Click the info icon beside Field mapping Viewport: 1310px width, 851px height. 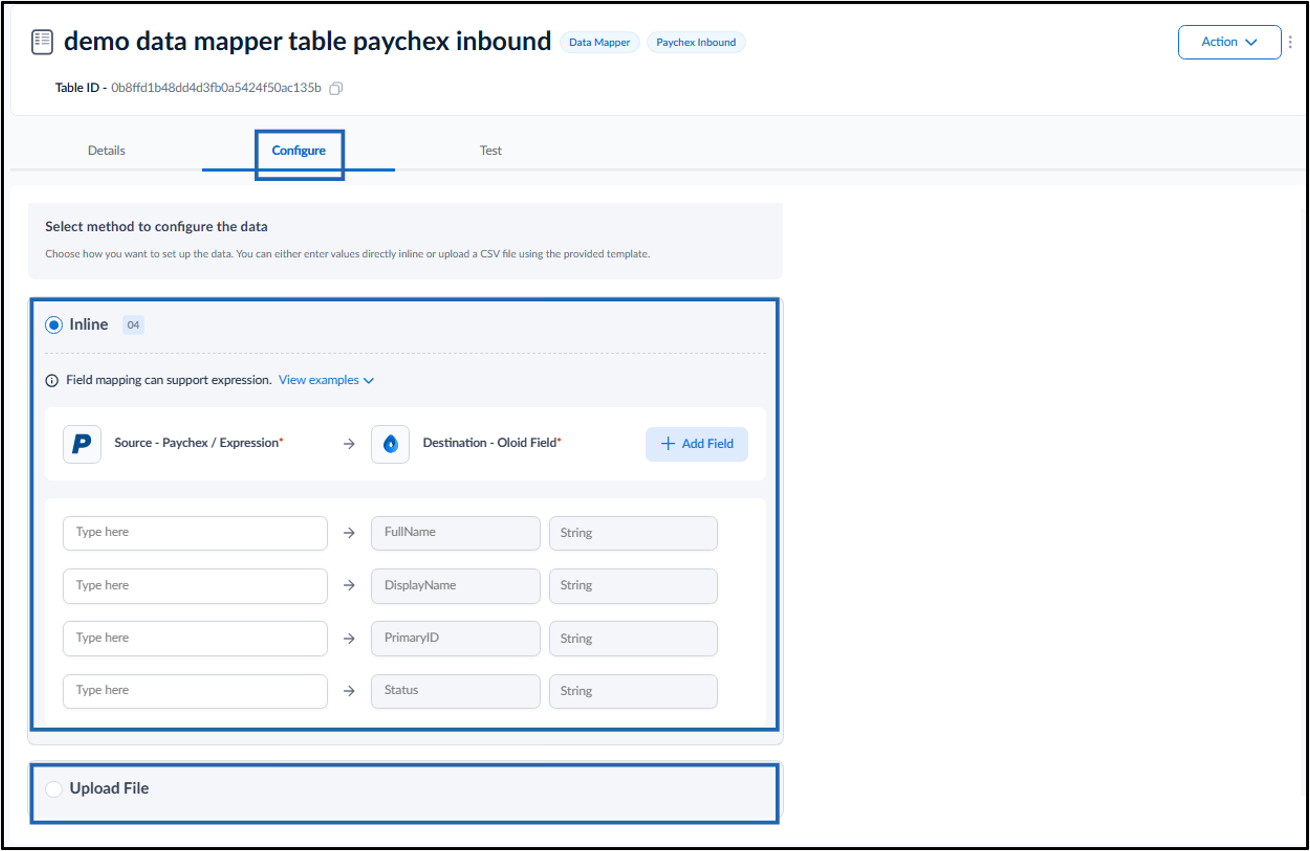click(x=52, y=381)
